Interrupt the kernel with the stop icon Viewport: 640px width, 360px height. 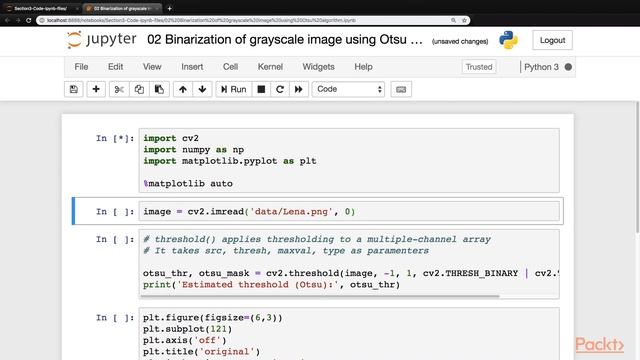click(x=261, y=89)
